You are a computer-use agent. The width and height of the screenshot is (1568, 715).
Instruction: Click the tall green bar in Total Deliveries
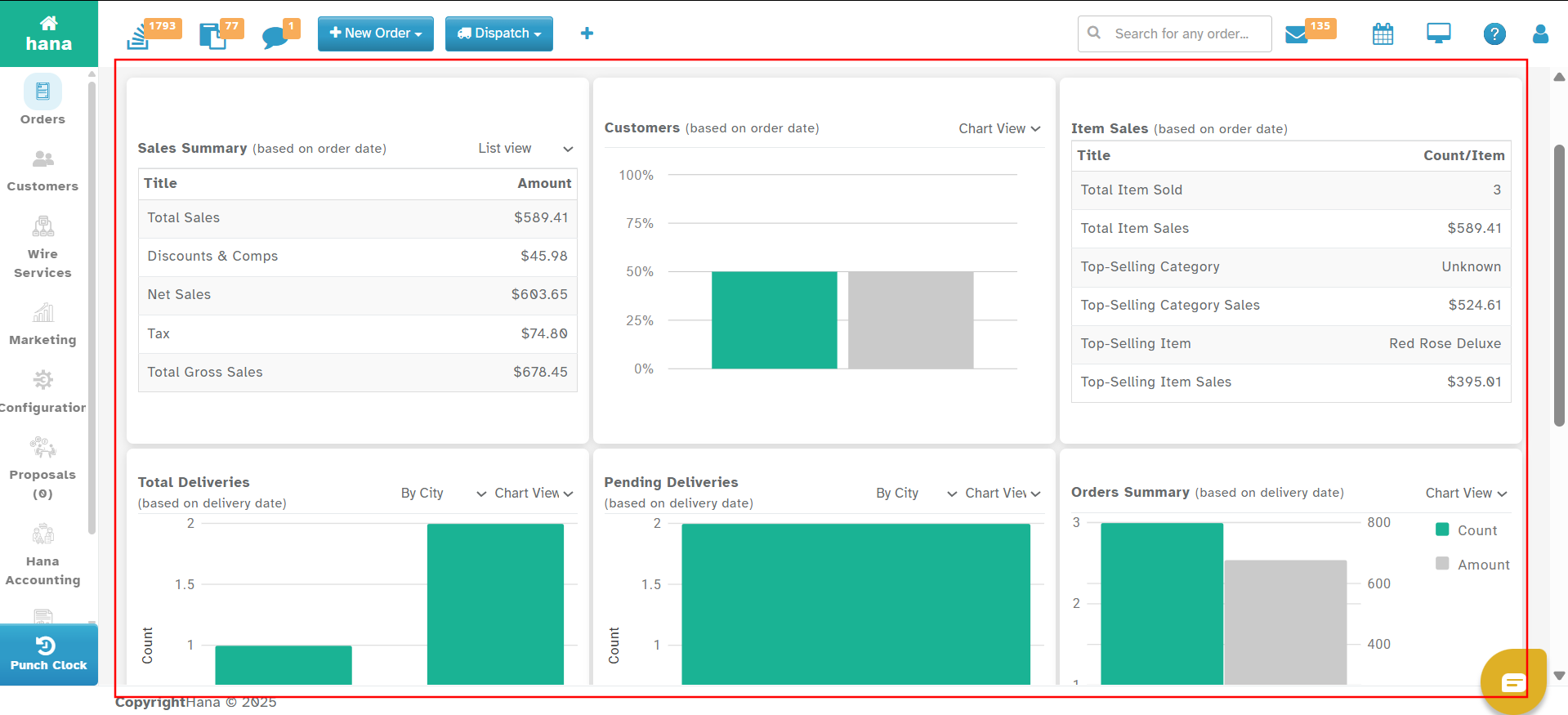coord(495,604)
